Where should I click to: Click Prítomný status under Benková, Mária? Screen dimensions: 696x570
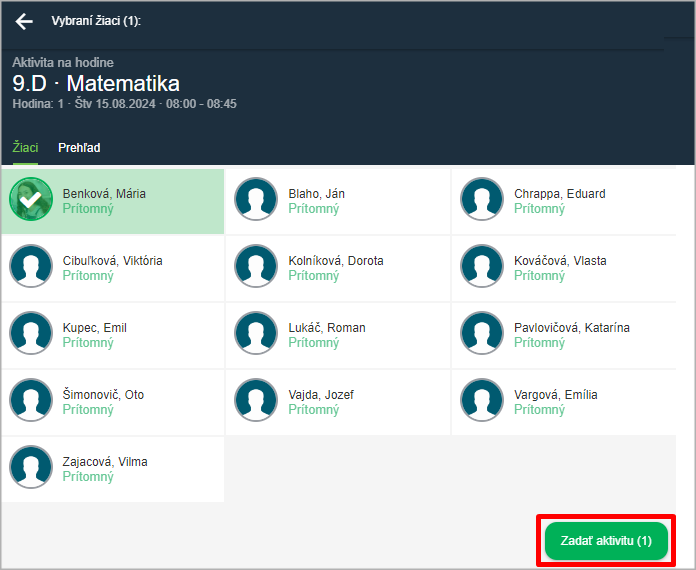coord(88,209)
